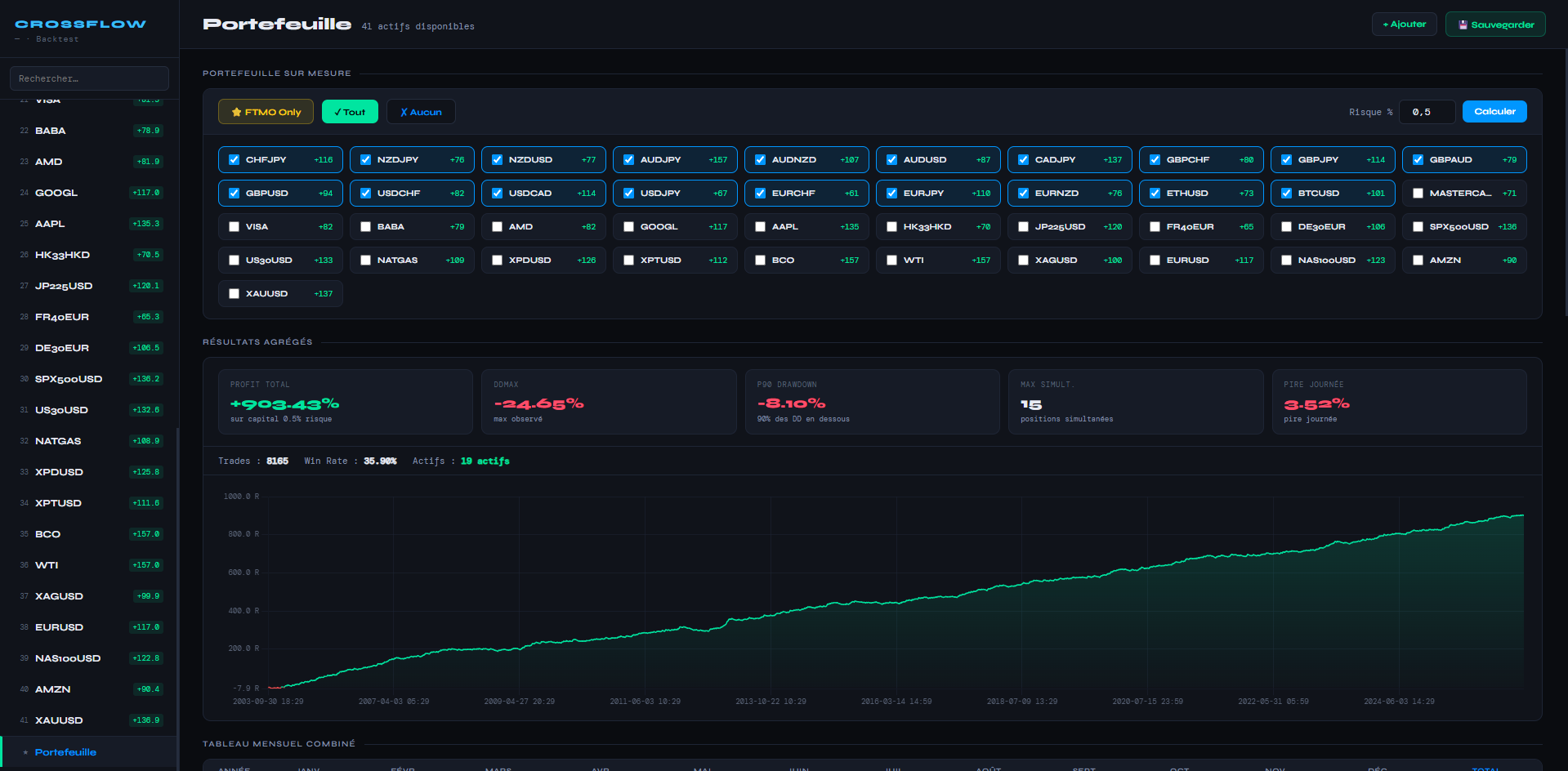Open BABA in the sidebar list
The image size is (1568, 771).
89,131
